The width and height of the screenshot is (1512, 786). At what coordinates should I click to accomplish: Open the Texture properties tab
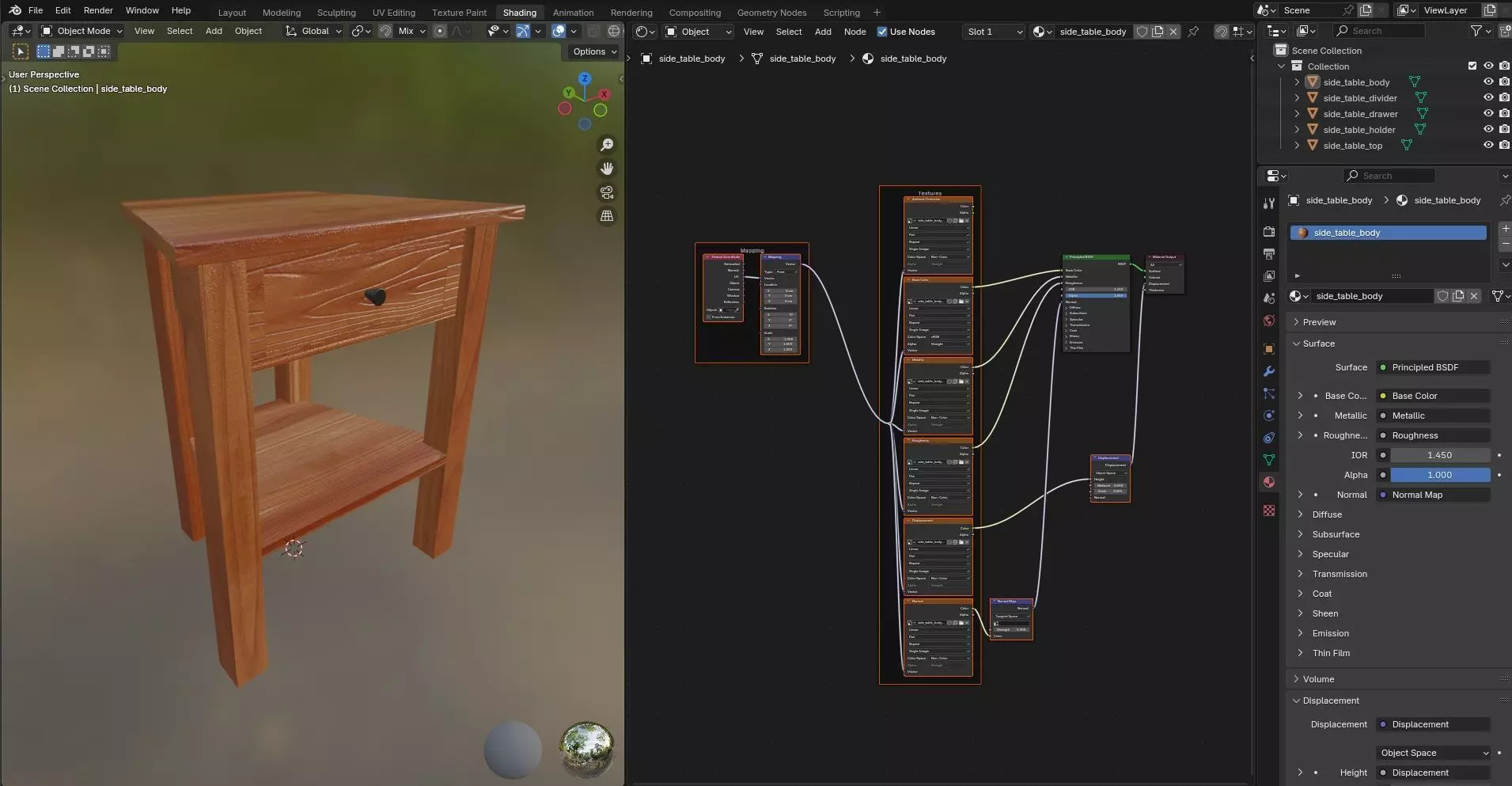pos(1269,511)
